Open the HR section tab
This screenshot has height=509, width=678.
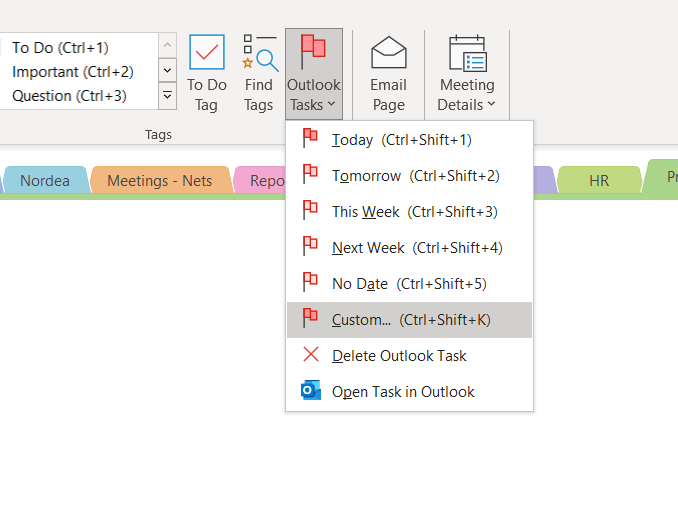[599, 180]
